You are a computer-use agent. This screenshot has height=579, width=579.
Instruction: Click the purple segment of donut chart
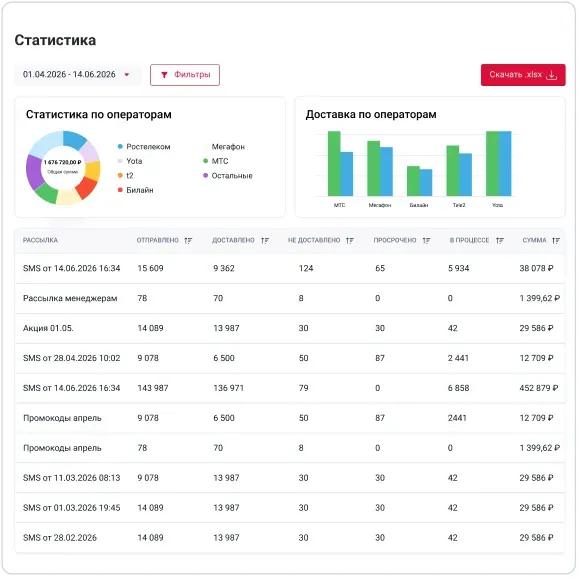coord(34,172)
